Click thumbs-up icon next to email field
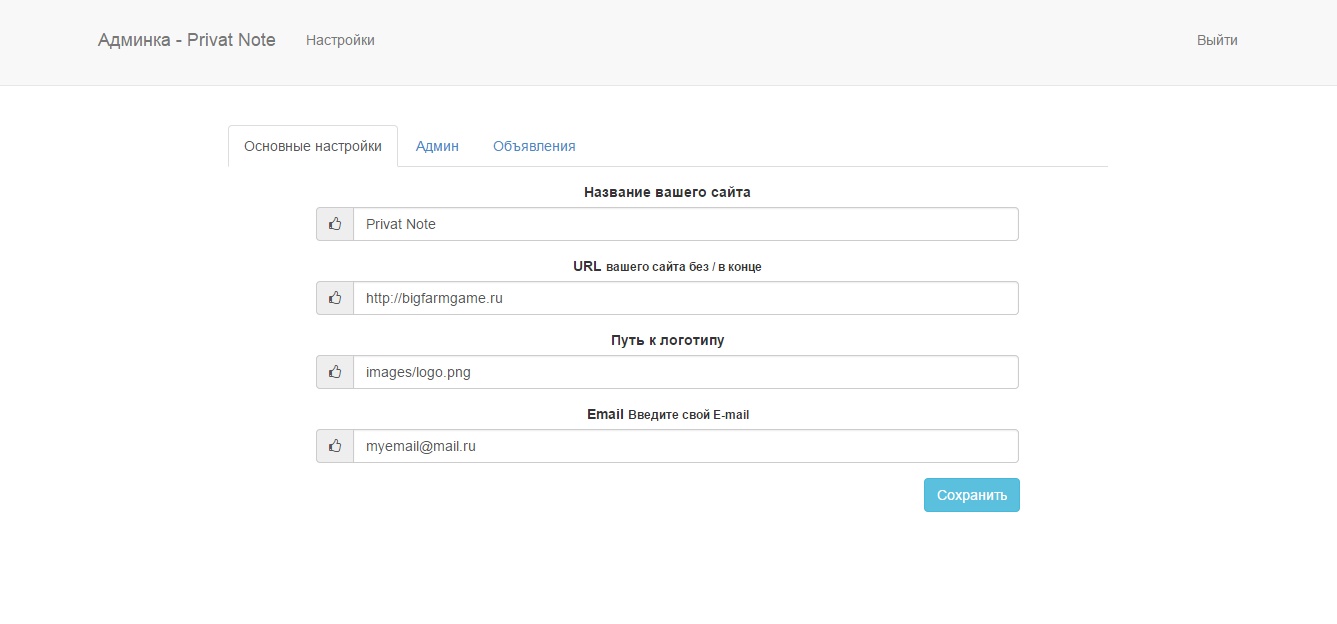This screenshot has width=1337, height=624. click(335, 446)
